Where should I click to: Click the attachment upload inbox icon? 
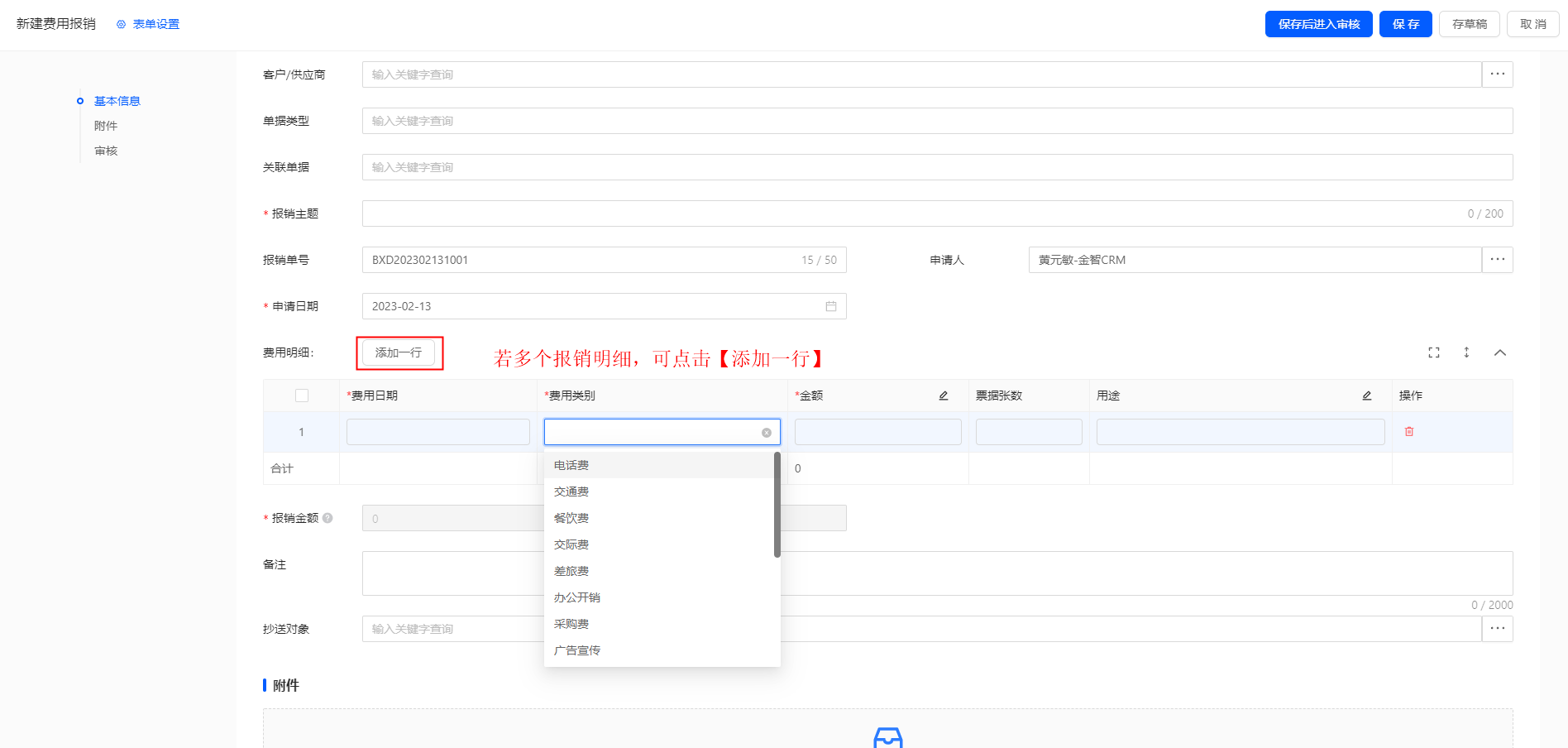tap(888, 737)
